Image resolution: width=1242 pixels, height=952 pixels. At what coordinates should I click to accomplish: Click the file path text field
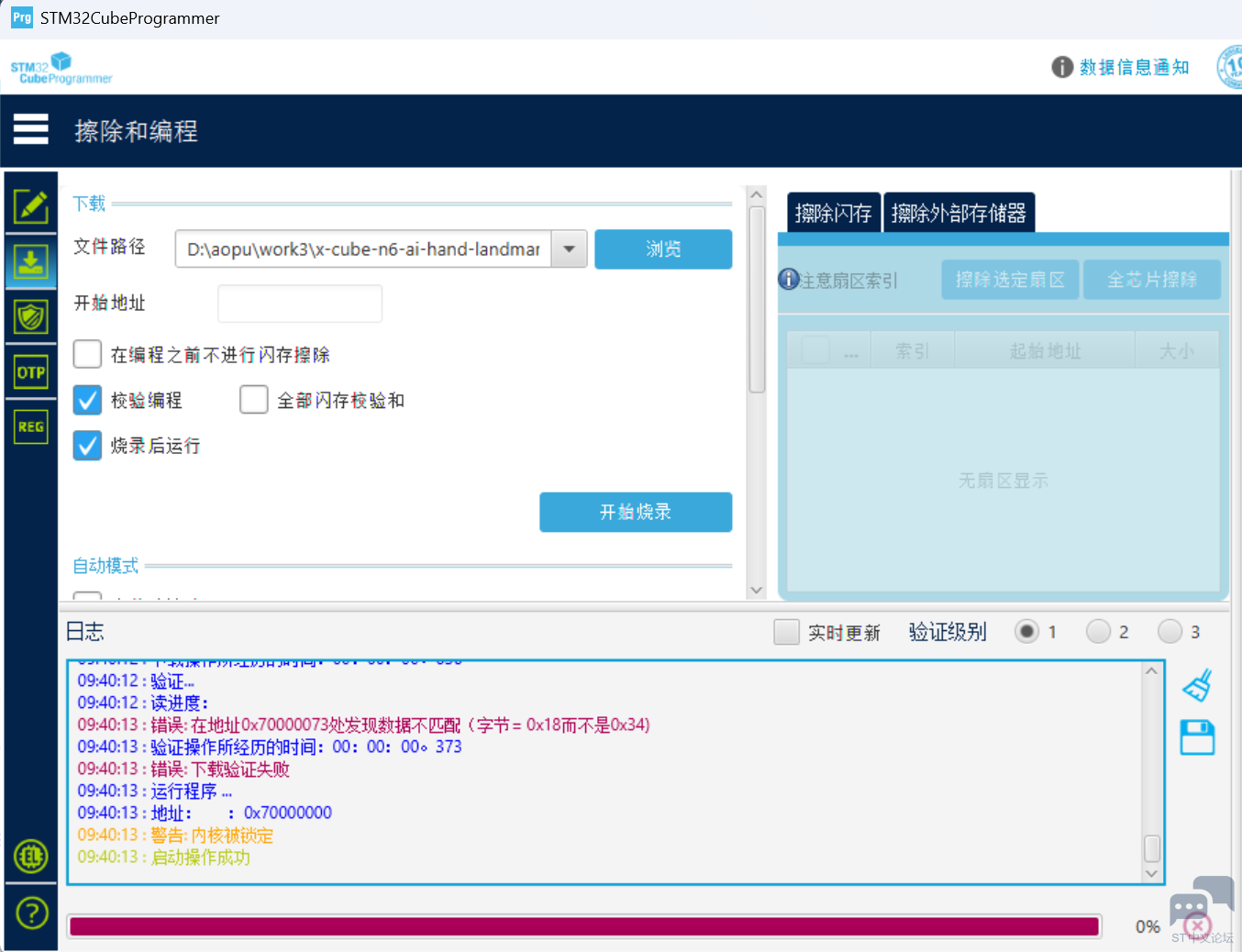(363, 249)
